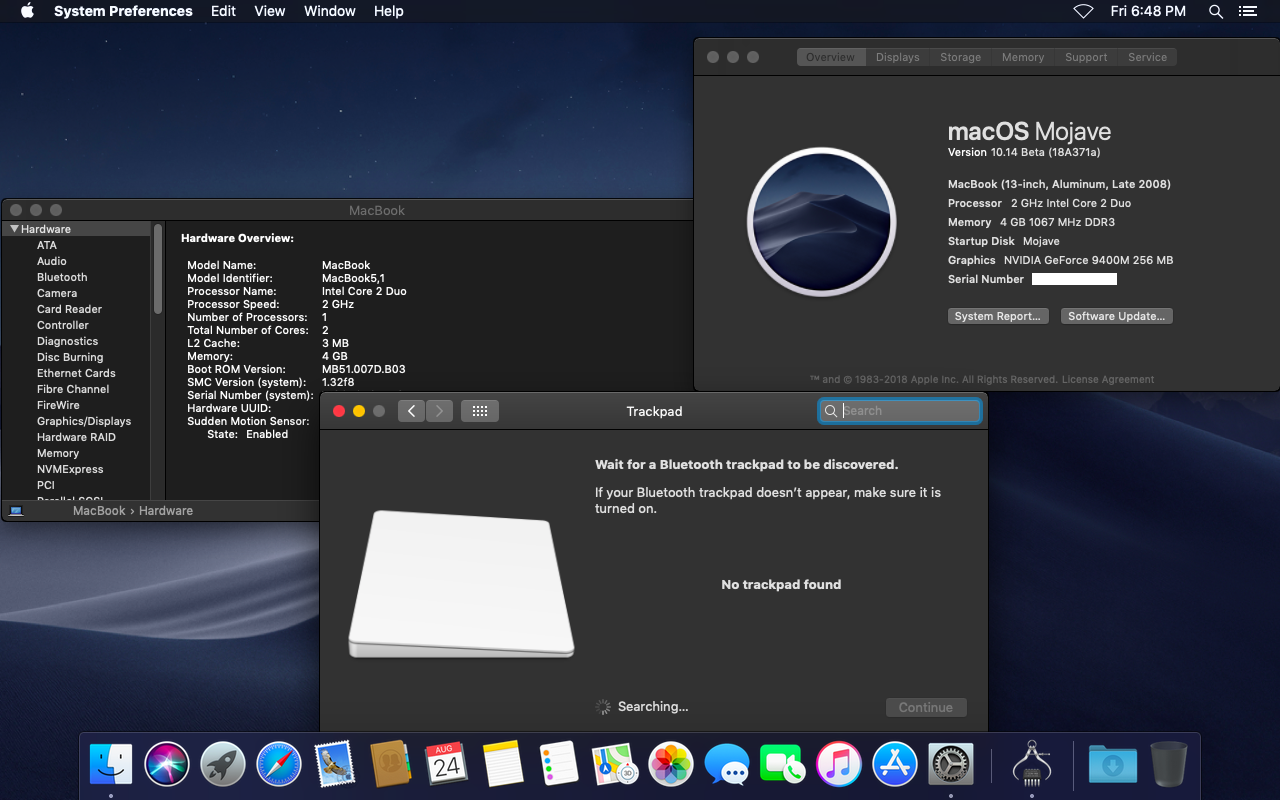1280x800 pixels.
Task: Open Launchpad rocket icon in Dock
Action: click(223, 765)
